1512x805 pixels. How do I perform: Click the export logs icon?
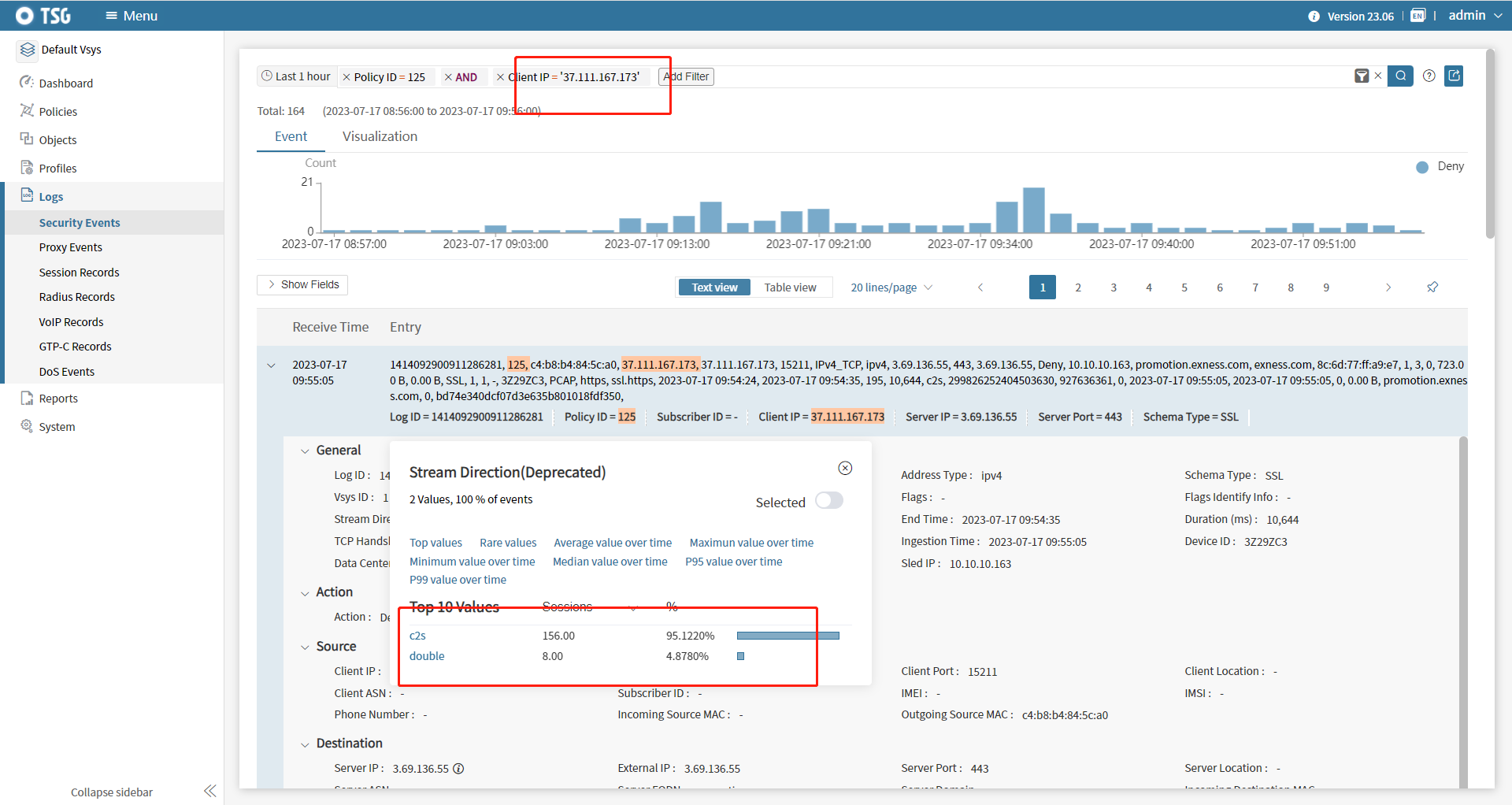coord(1454,76)
